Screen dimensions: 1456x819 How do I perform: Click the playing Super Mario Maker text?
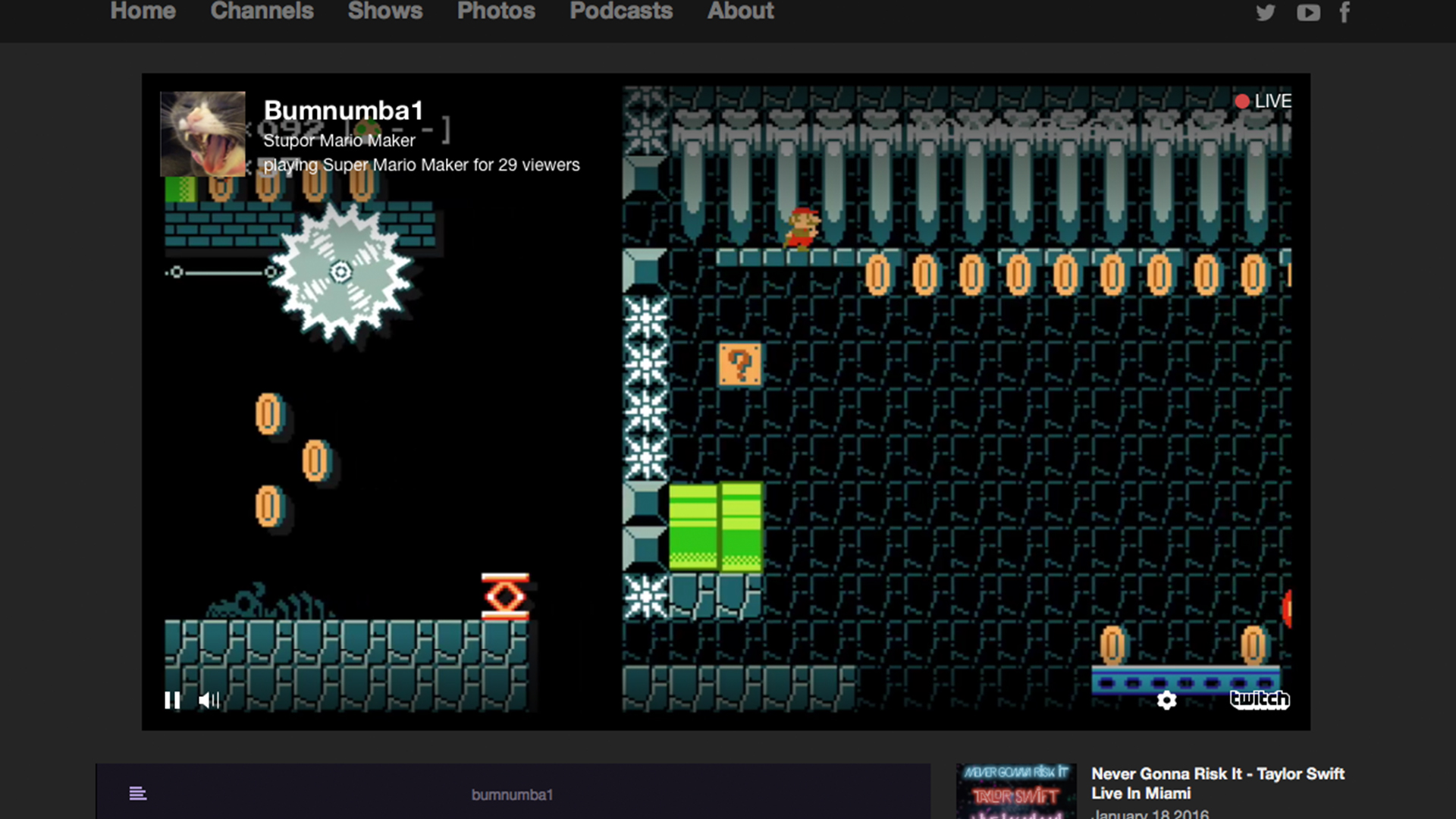(x=422, y=165)
